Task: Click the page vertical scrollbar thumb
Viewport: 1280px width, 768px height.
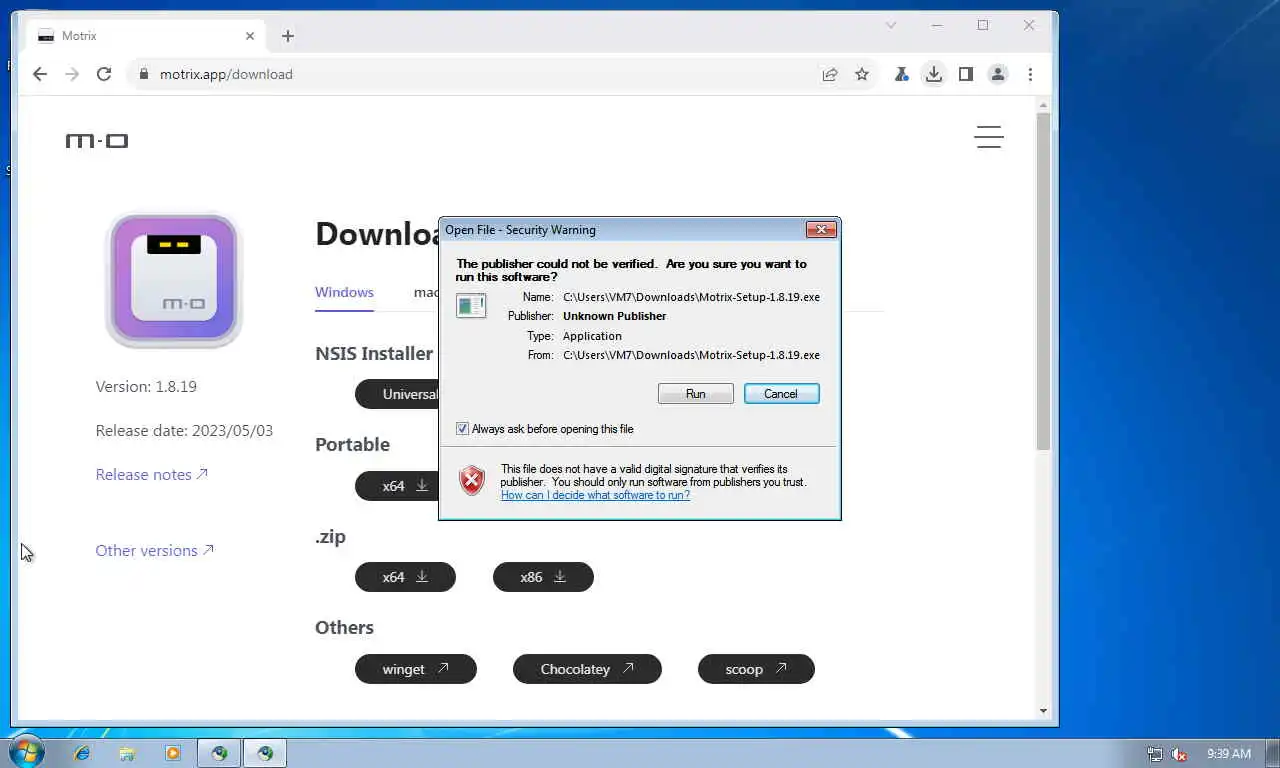Action: [1043, 281]
